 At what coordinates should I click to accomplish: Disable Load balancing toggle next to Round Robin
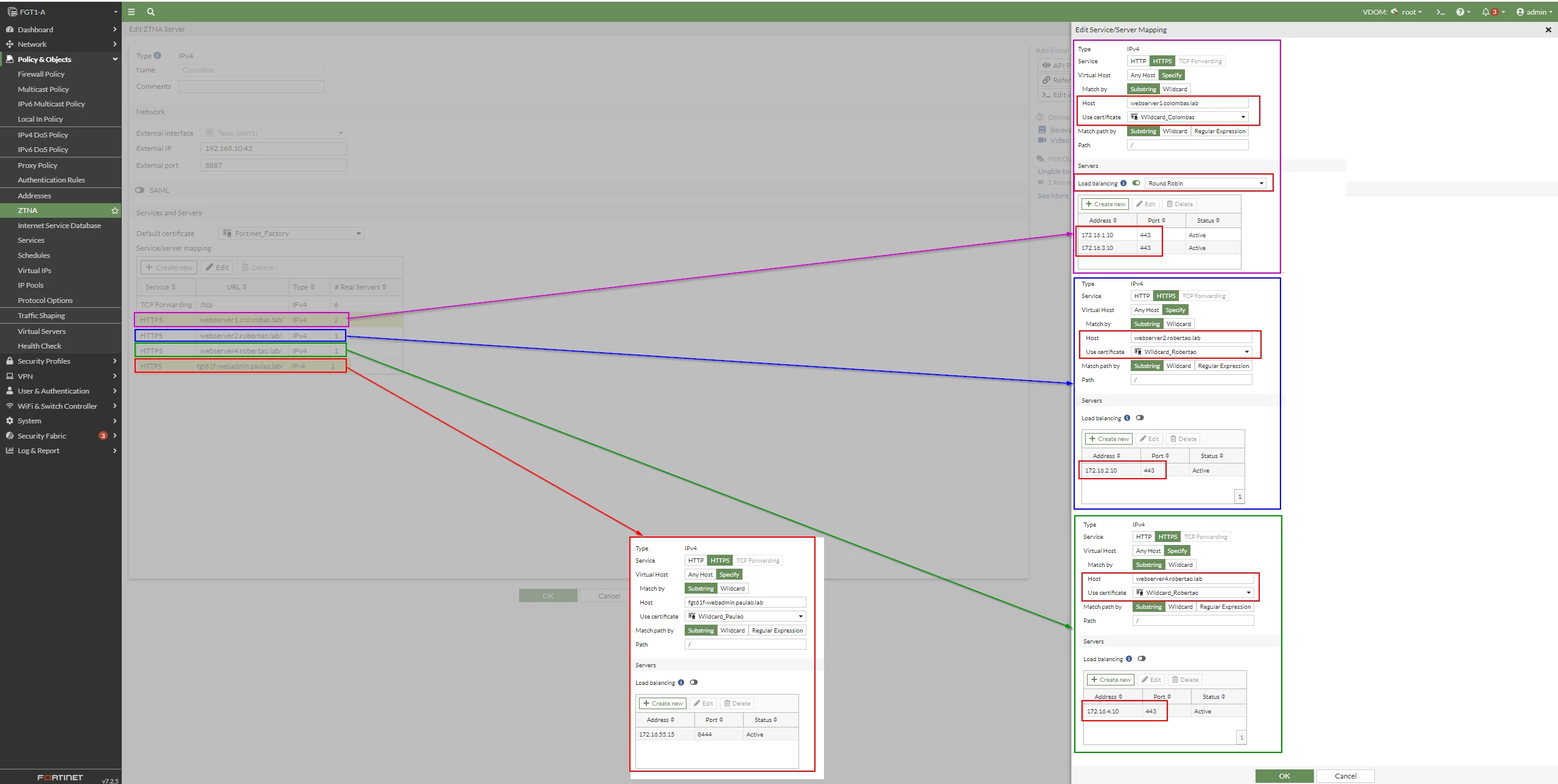pos(1136,183)
